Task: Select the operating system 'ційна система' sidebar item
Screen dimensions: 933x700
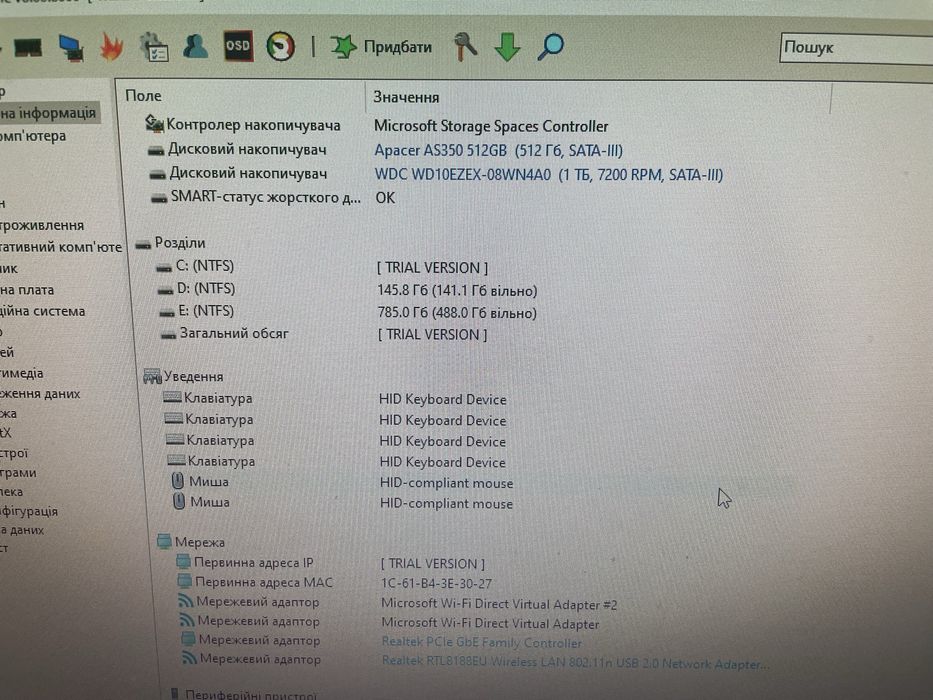Action: 43,311
